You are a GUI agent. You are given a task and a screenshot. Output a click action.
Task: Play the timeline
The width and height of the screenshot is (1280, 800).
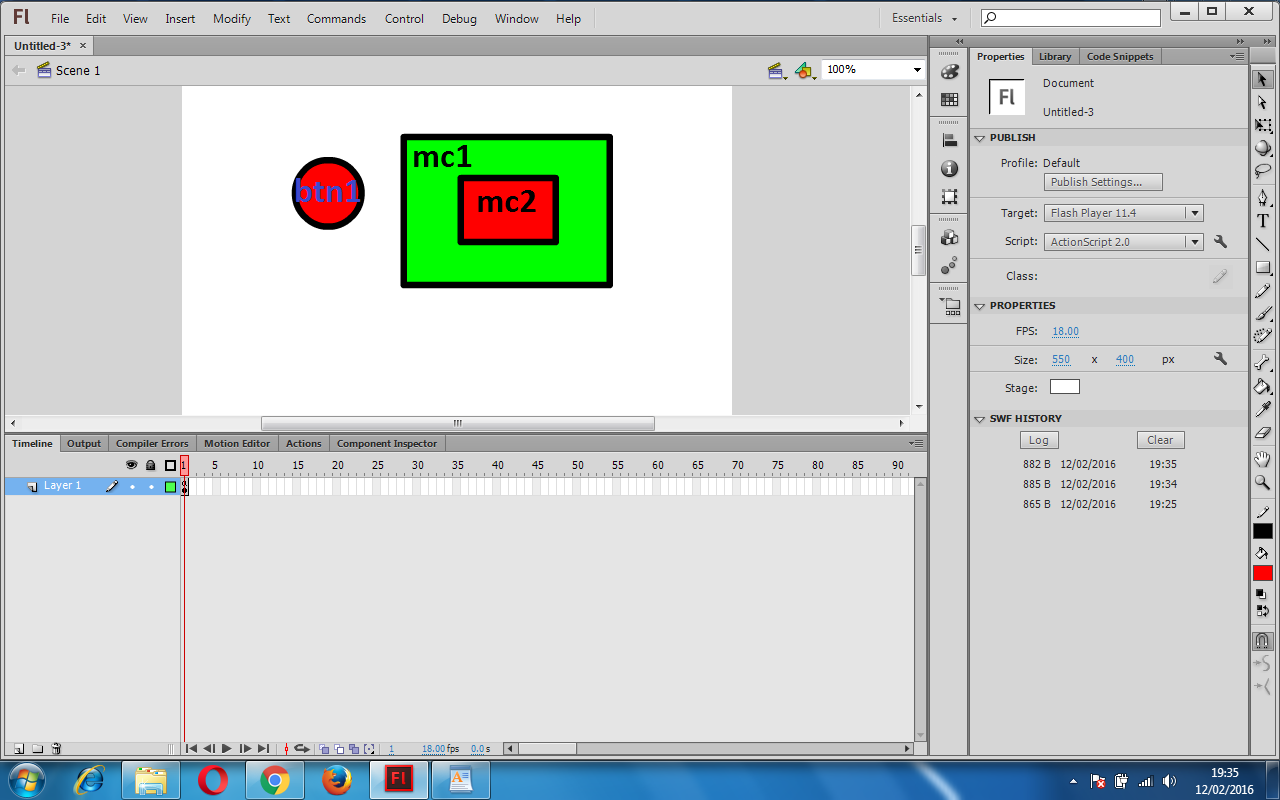click(226, 748)
